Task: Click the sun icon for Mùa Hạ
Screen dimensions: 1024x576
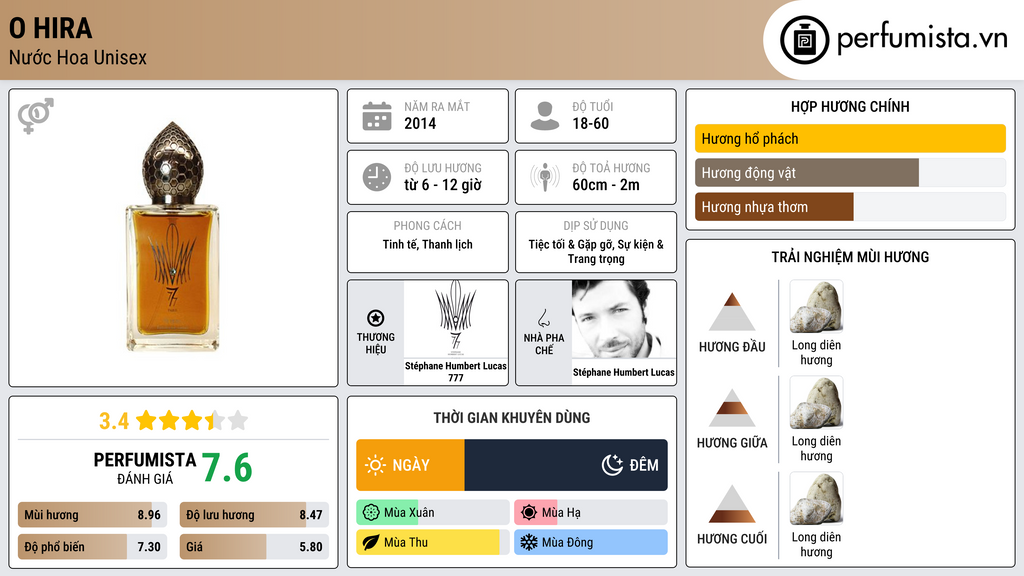Action: click(x=529, y=513)
